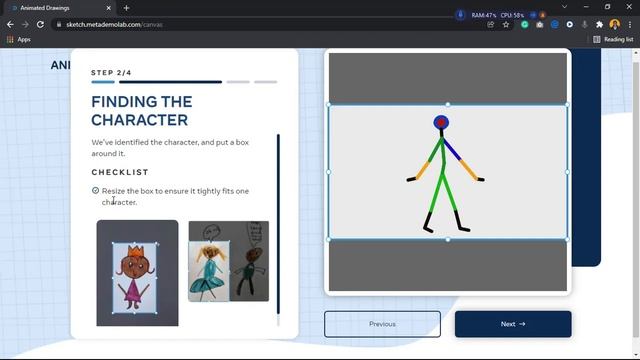Click the blue microphone overlay icon
This screenshot has height=360, width=640.
click(x=460, y=15)
